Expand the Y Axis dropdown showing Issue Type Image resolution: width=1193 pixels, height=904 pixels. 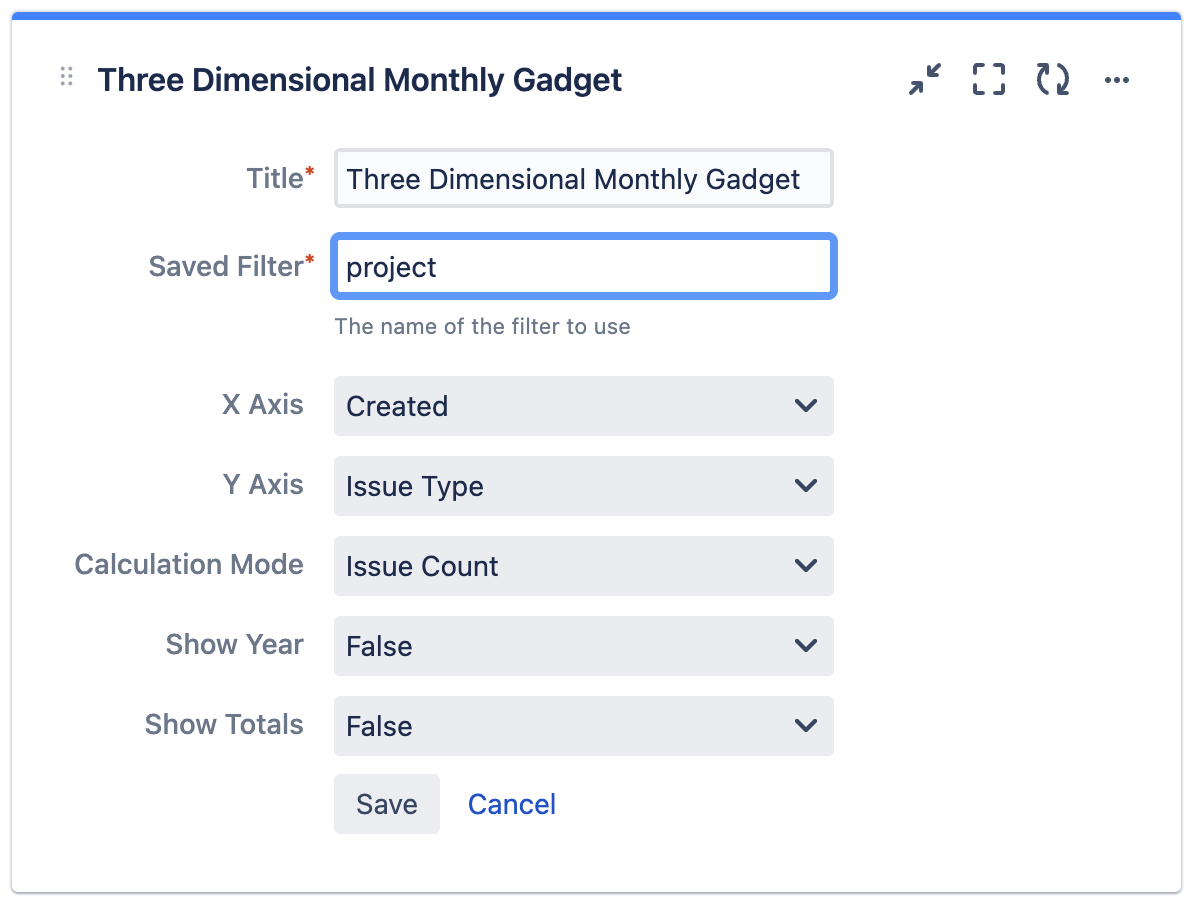click(x=583, y=486)
